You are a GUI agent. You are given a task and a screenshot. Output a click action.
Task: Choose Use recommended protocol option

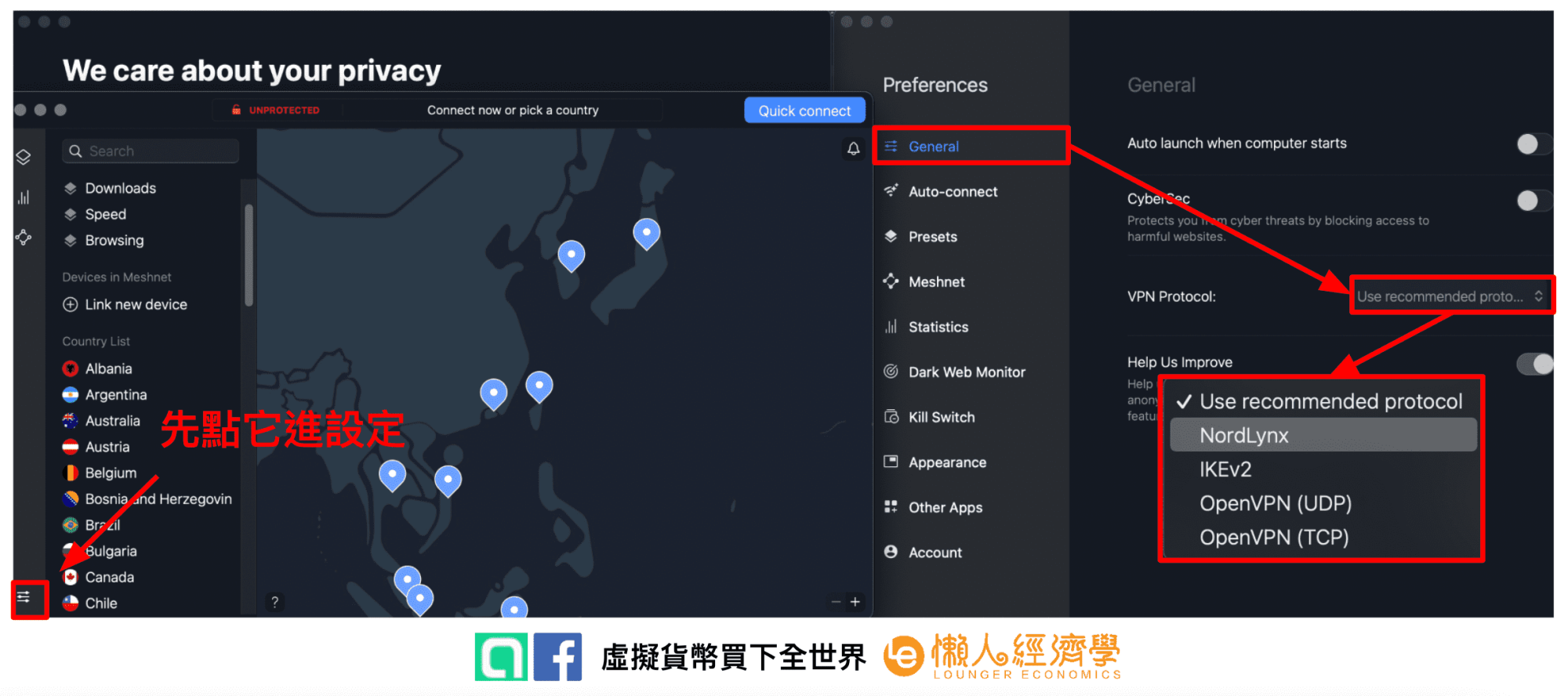pyautogui.click(x=1323, y=401)
